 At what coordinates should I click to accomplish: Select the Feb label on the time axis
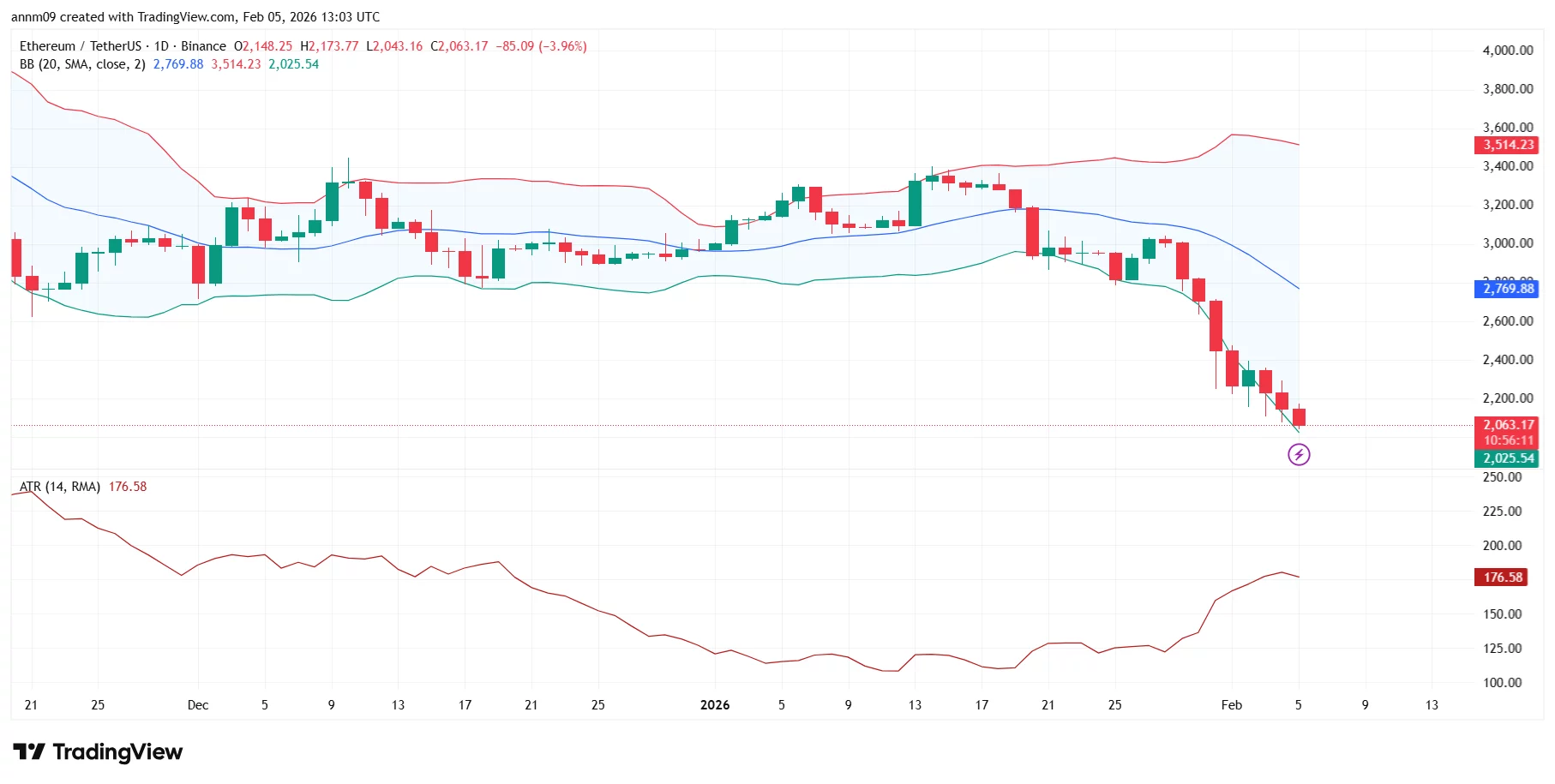[1233, 704]
